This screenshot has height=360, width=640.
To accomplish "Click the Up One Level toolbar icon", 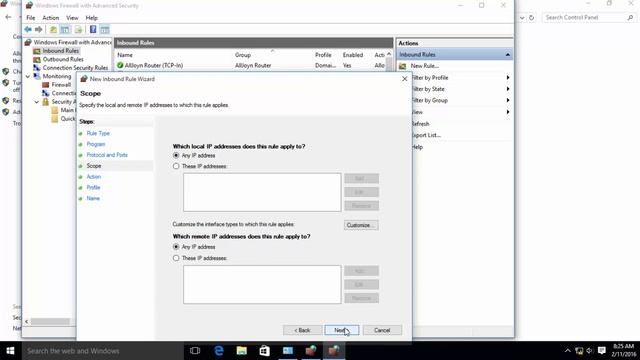I will pyautogui.click(x=53, y=29).
